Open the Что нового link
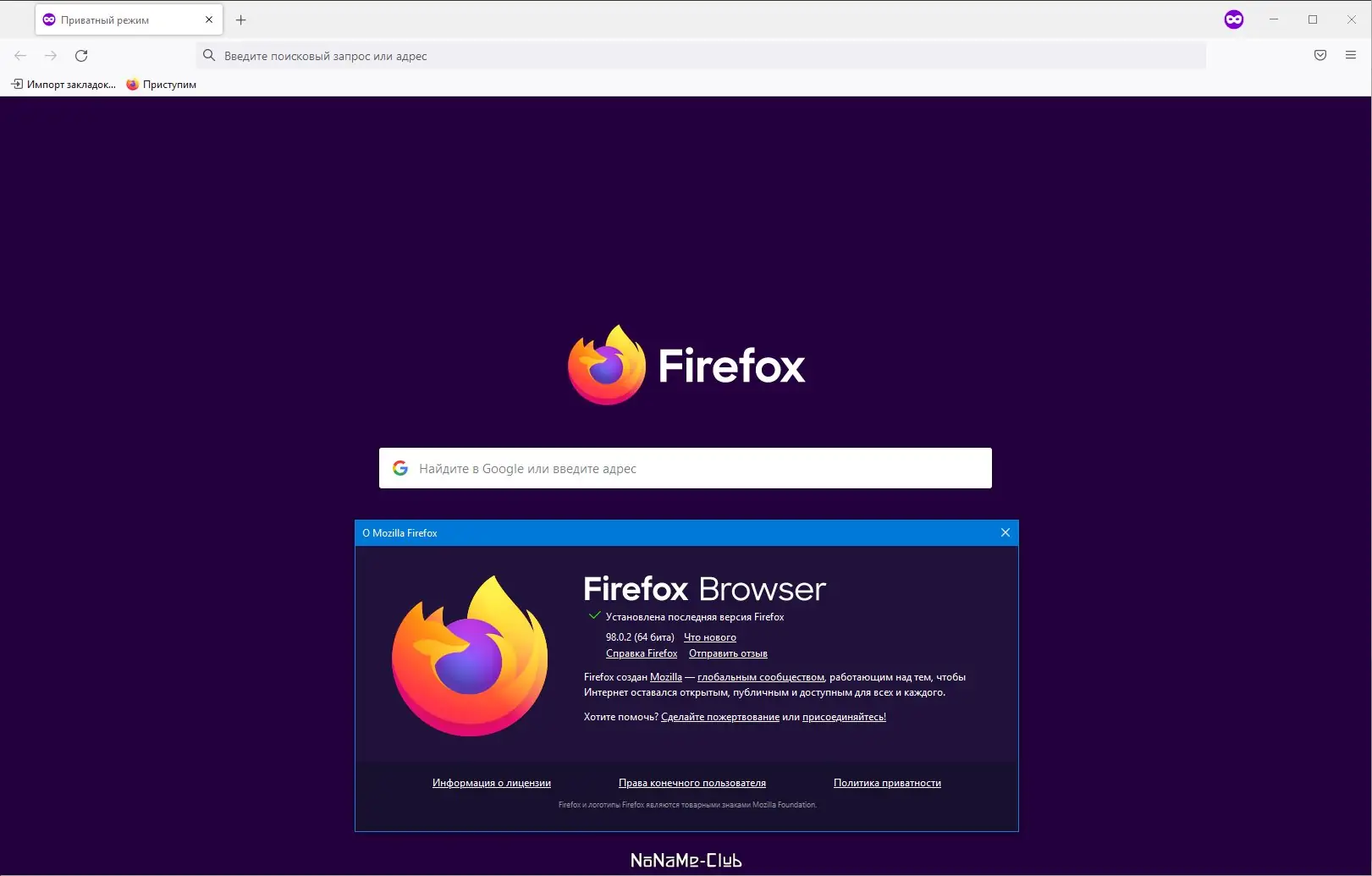 [710, 637]
